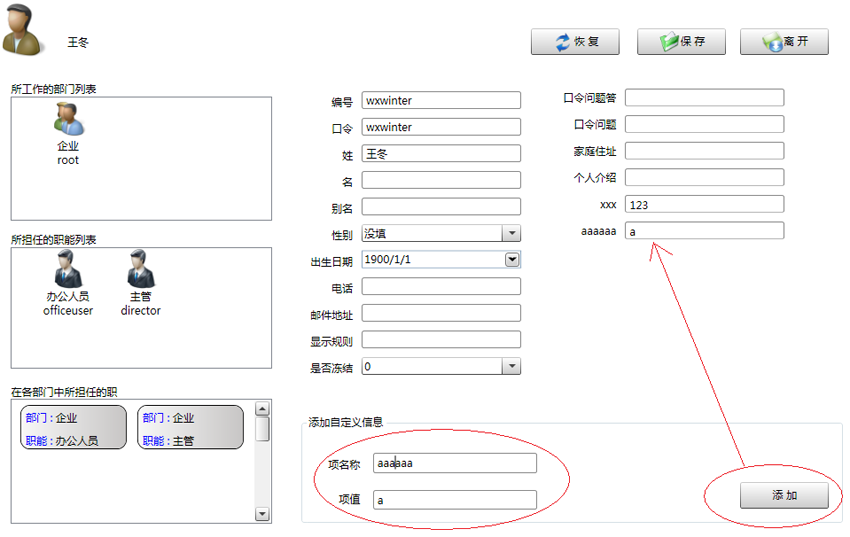Click the 编号 field containing wxwinter
The image size is (850, 537).
(441, 100)
